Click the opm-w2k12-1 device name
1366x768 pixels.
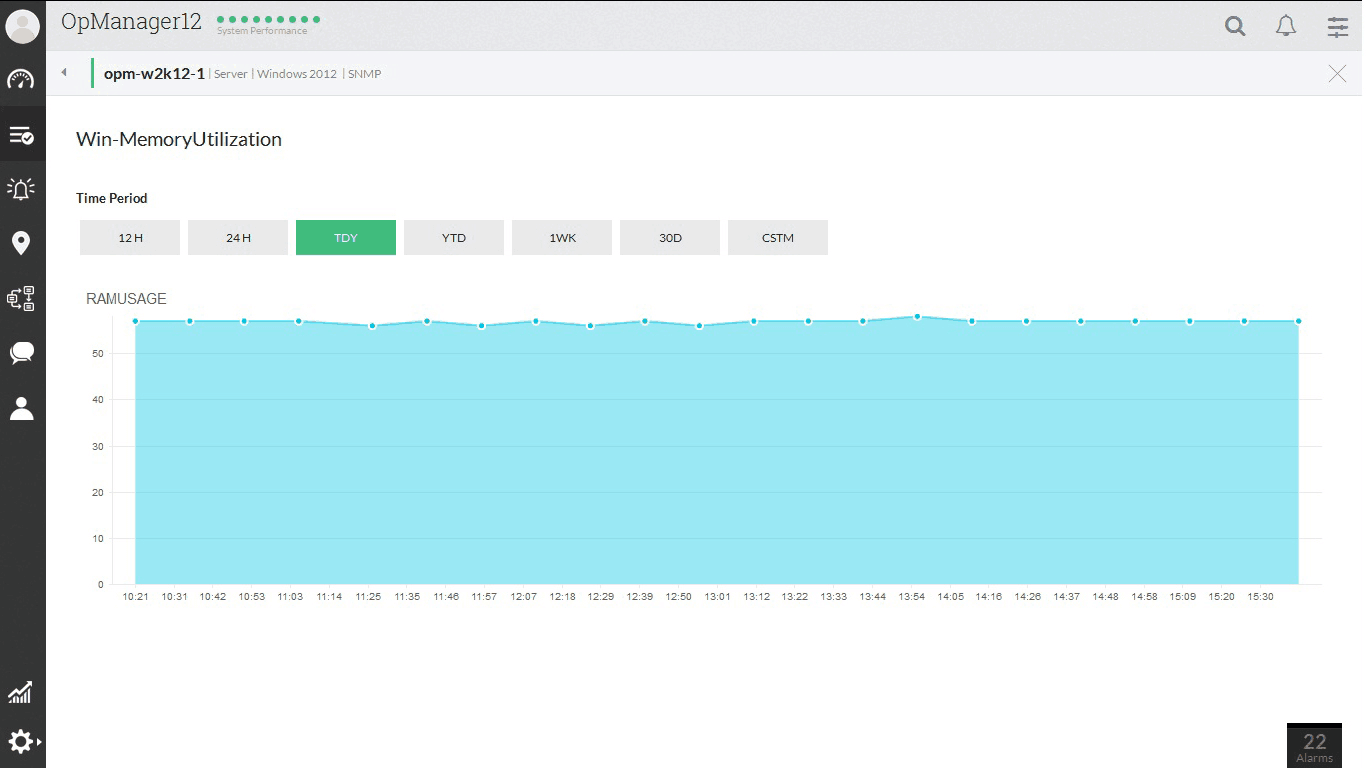154,73
